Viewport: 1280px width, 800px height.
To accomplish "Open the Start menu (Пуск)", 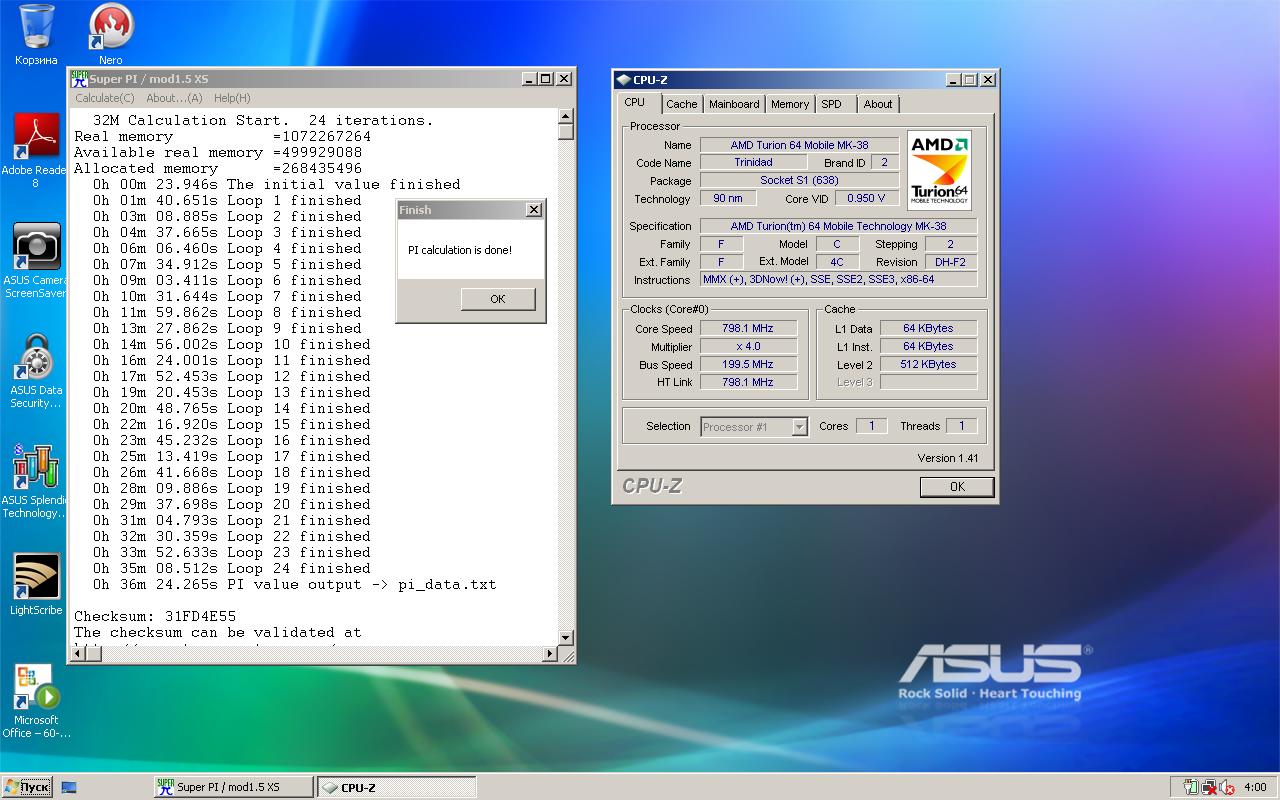I will point(27,787).
